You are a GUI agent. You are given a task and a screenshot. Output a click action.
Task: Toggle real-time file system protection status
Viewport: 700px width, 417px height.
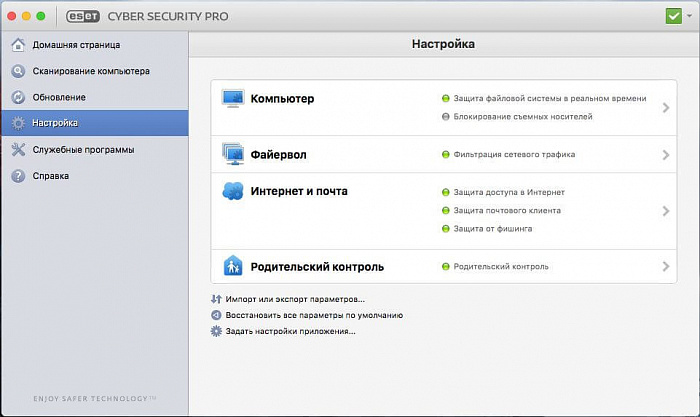[446, 99]
